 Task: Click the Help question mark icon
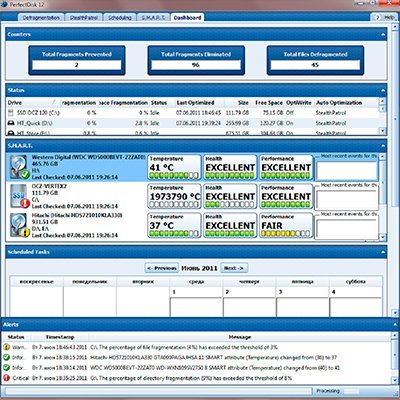tap(378, 17)
